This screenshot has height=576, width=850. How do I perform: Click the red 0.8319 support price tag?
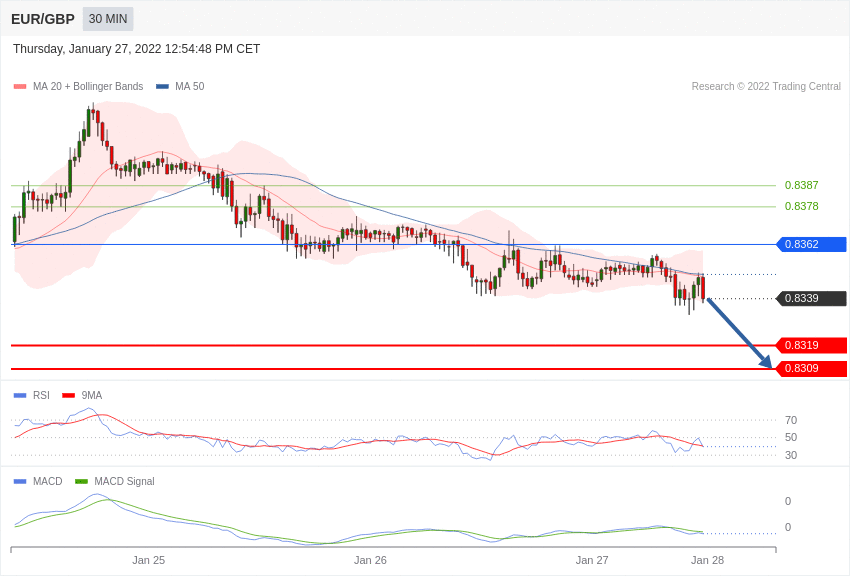pos(812,345)
